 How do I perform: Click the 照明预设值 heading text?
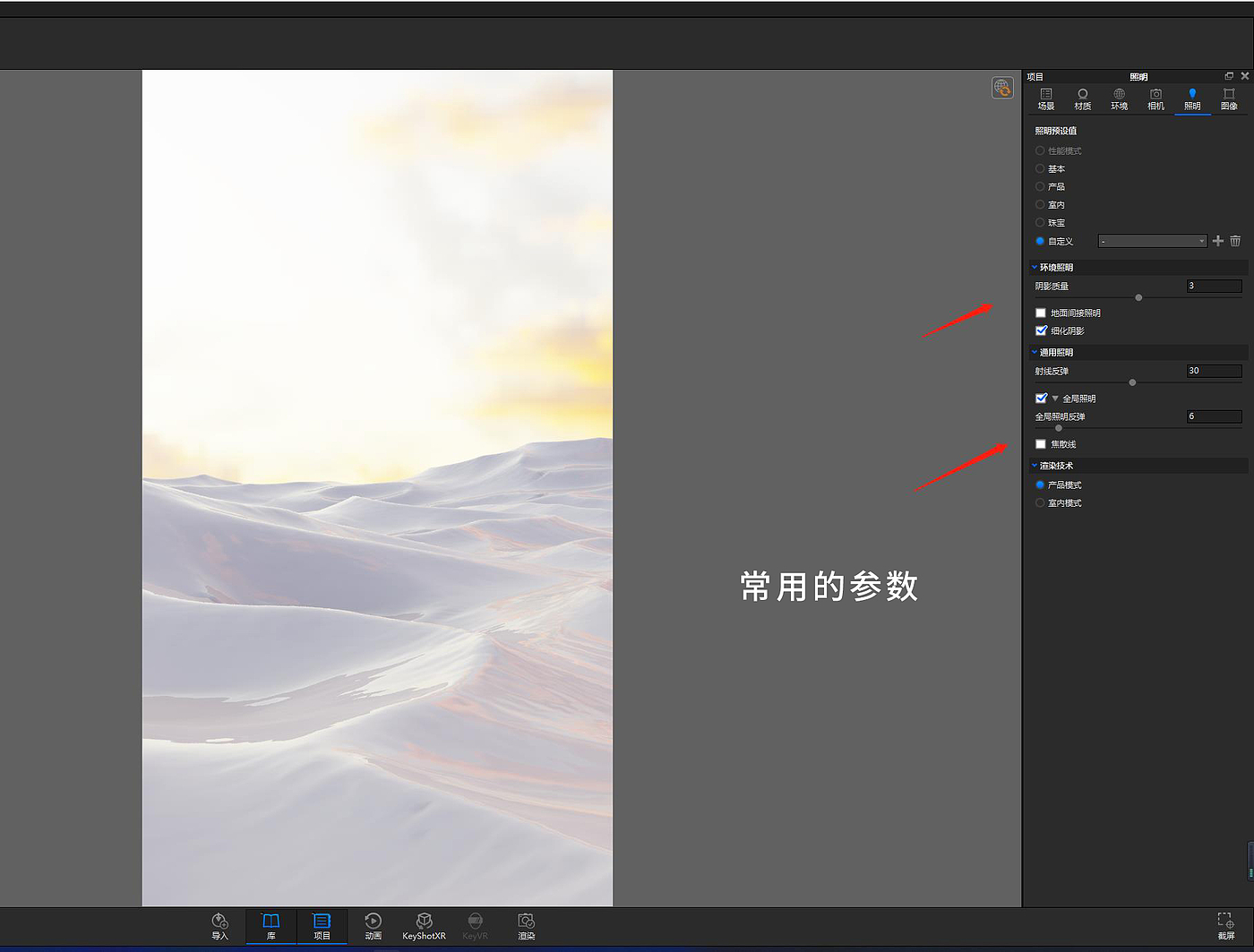(x=1056, y=131)
